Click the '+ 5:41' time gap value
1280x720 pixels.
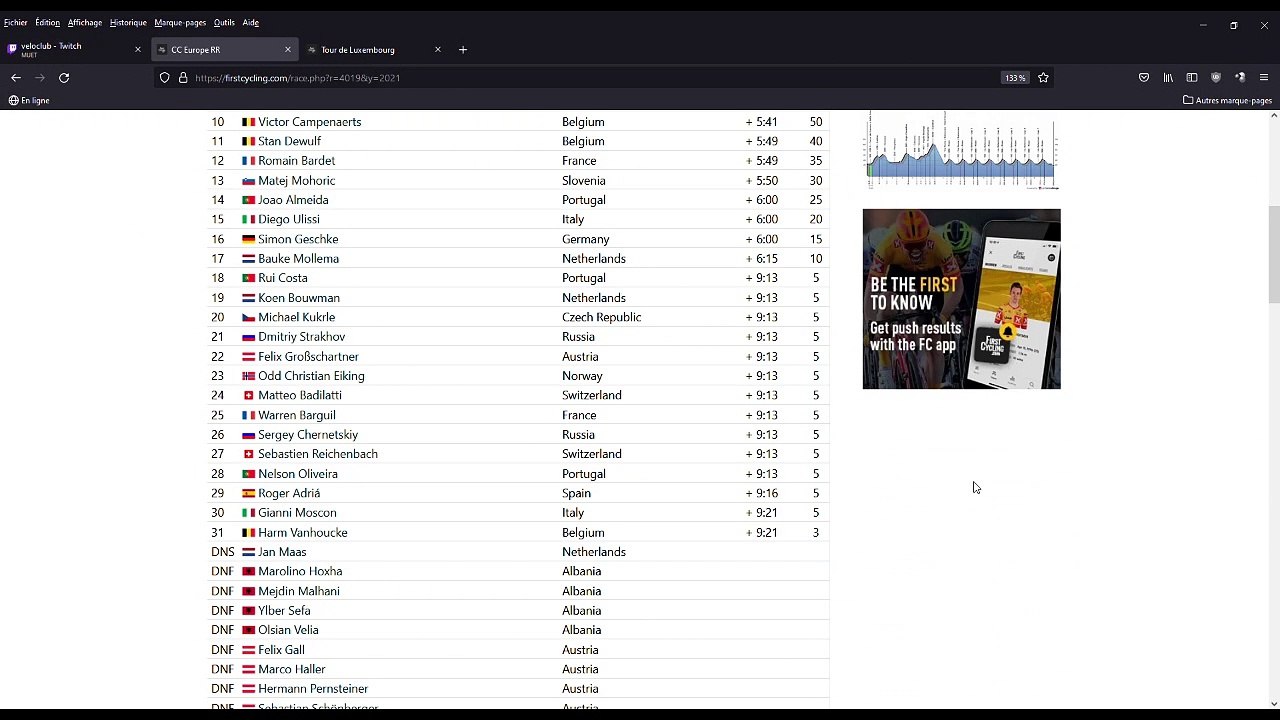(761, 122)
